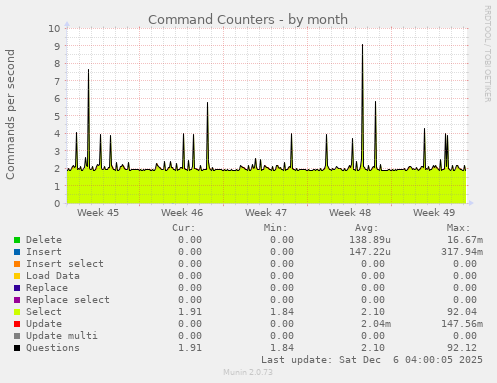Click the 'Insert select' legend label
497x383 pixels.
(65, 264)
